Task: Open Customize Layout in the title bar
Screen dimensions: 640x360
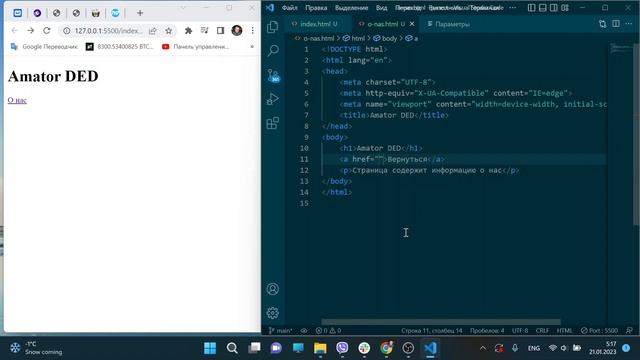Action: (565, 8)
